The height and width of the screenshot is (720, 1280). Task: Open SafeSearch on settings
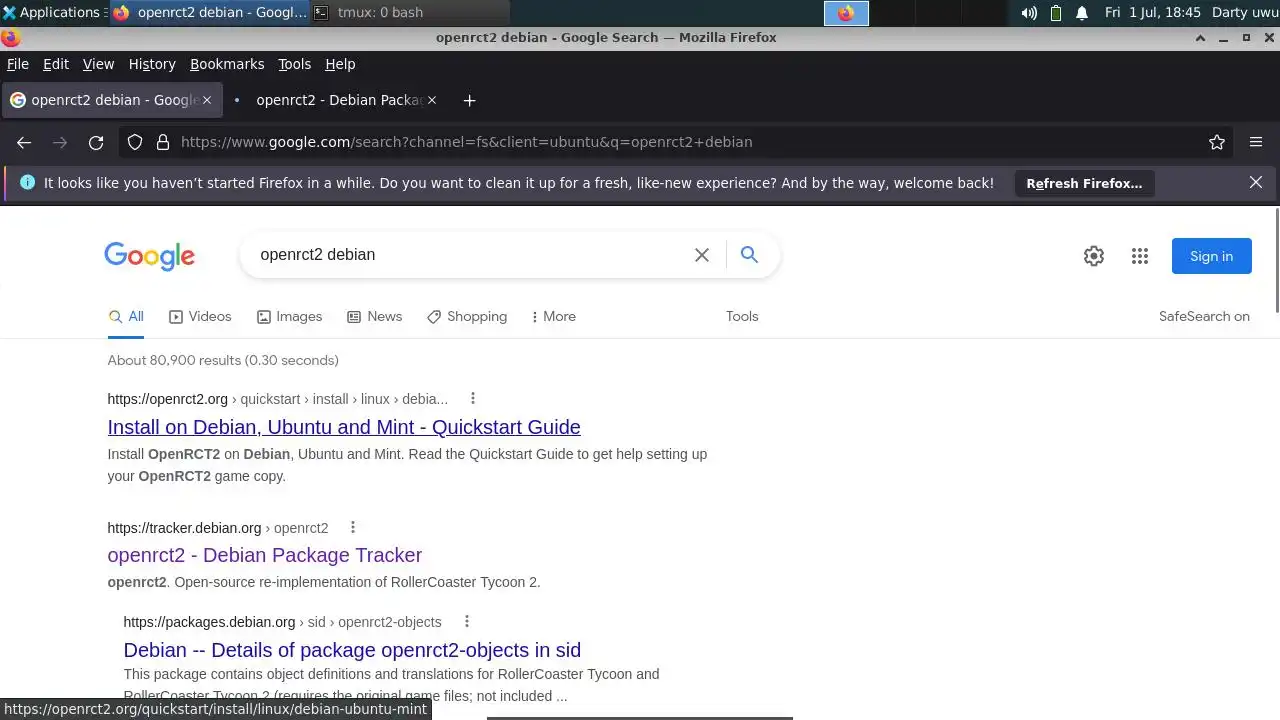[x=1204, y=316]
